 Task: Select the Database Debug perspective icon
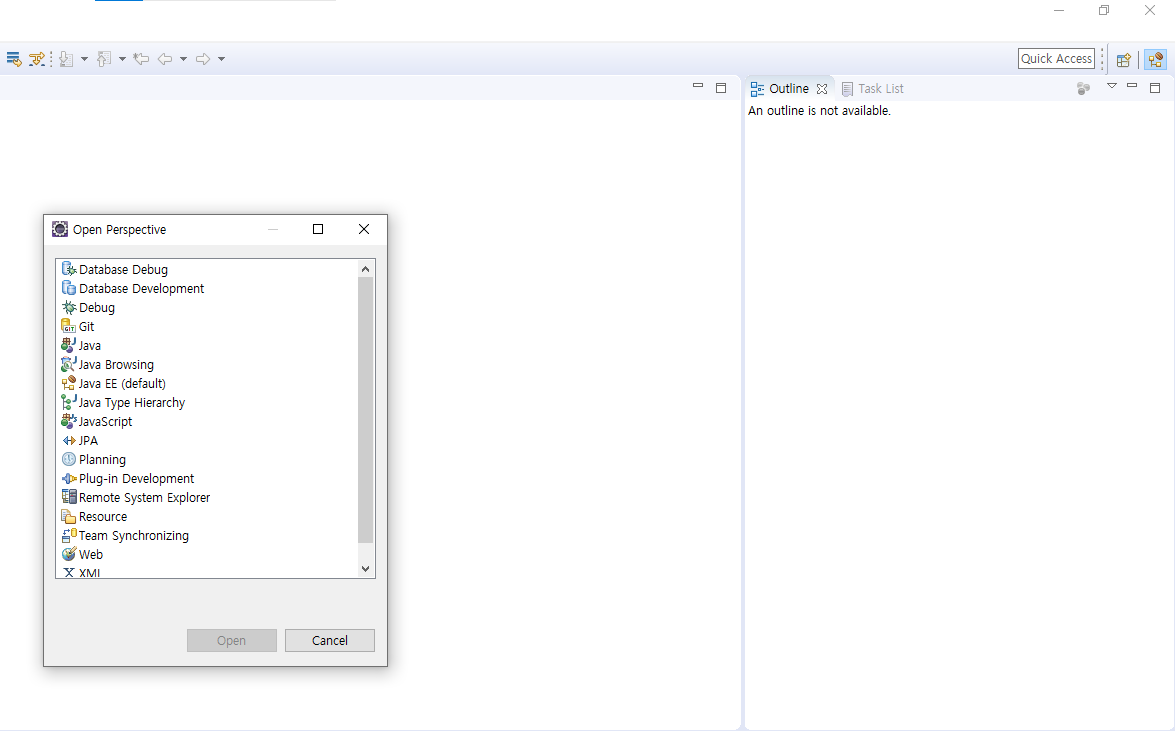tap(69, 269)
